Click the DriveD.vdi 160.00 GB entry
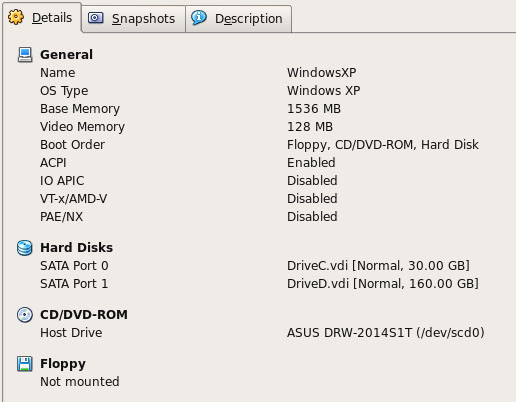Image resolution: width=516 pixels, height=402 pixels. (383, 284)
